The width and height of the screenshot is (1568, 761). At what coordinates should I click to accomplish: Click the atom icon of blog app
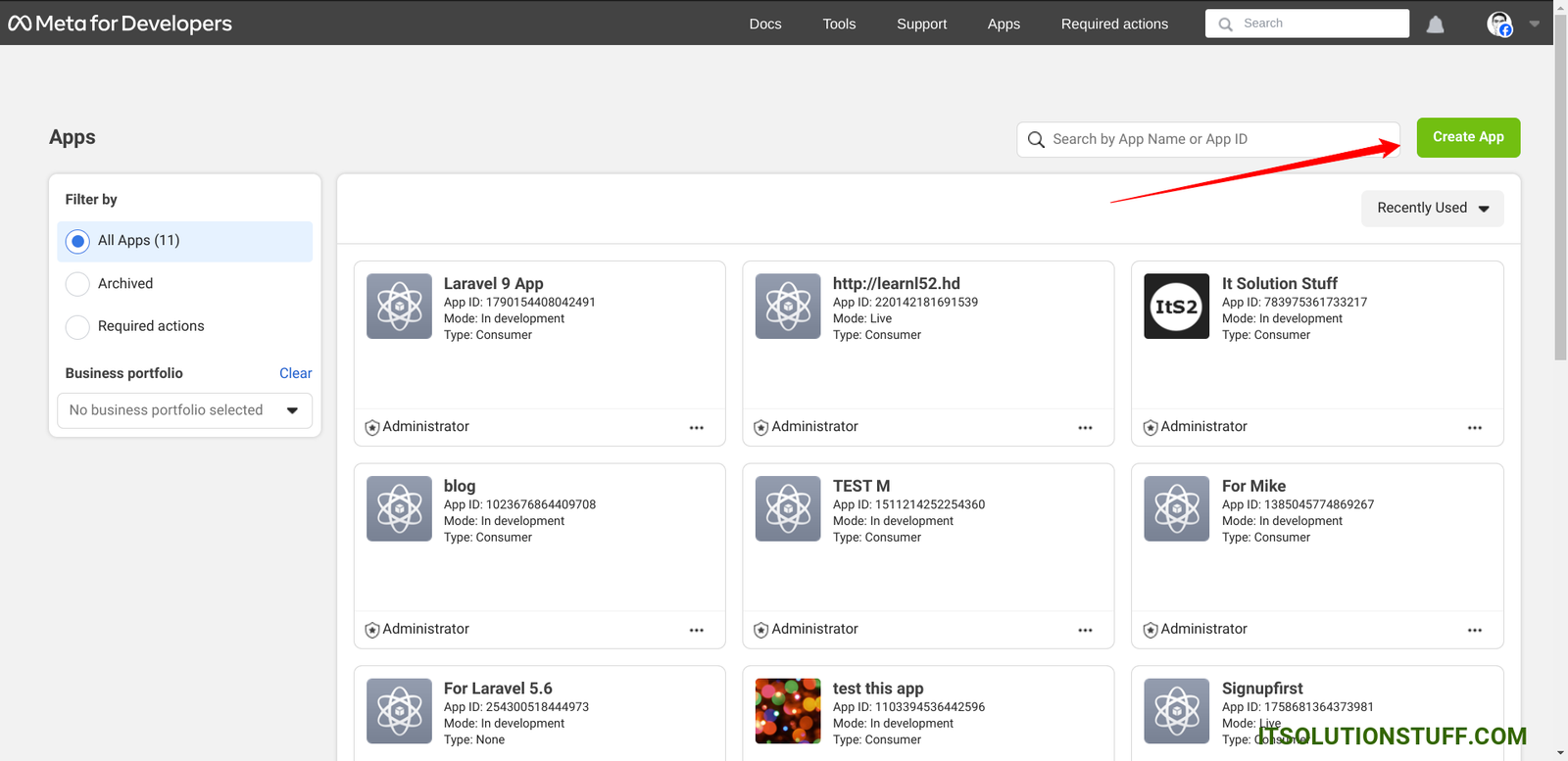pyautogui.click(x=399, y=508)
